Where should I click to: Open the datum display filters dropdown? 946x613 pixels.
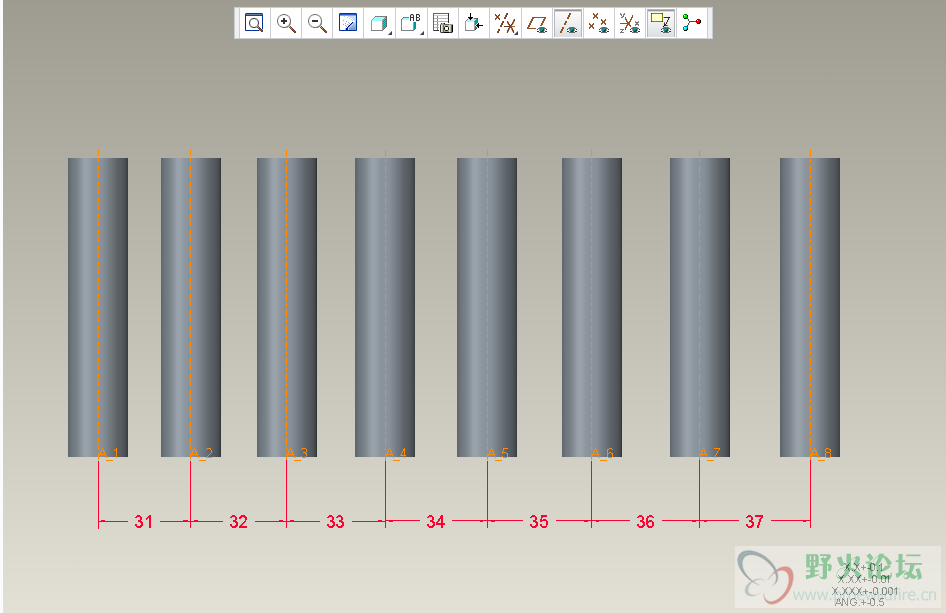[506, 23]
